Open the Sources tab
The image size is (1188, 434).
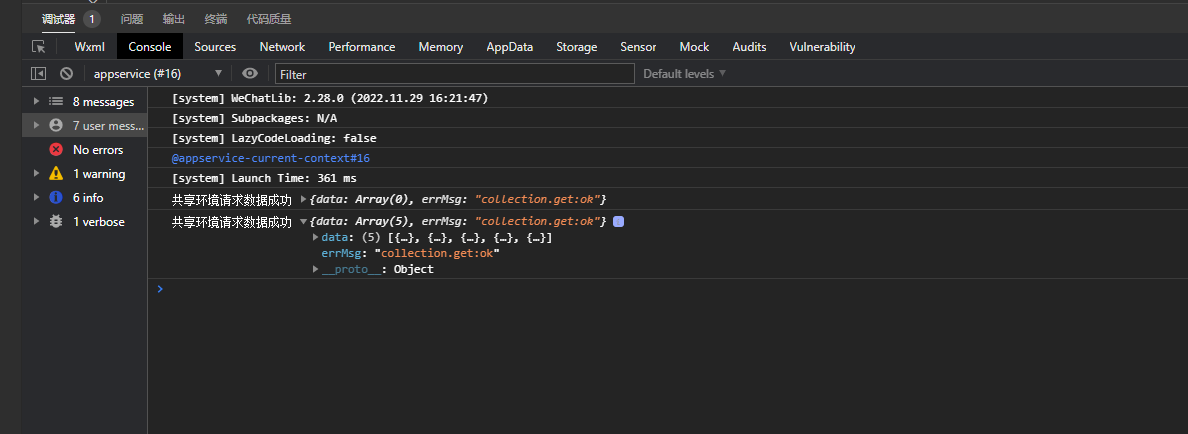[215, 47]
